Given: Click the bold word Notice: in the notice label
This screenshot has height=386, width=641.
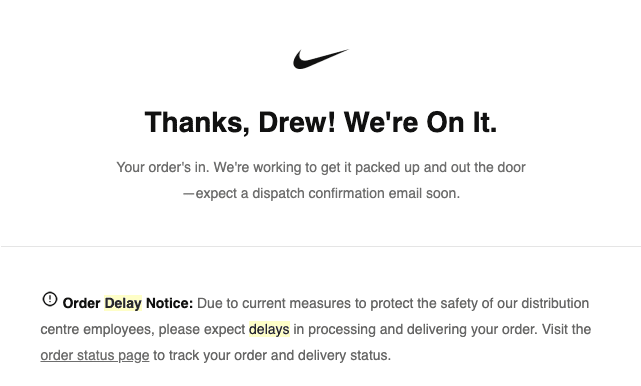Looking at the screenshot, I should coord(169,303).
